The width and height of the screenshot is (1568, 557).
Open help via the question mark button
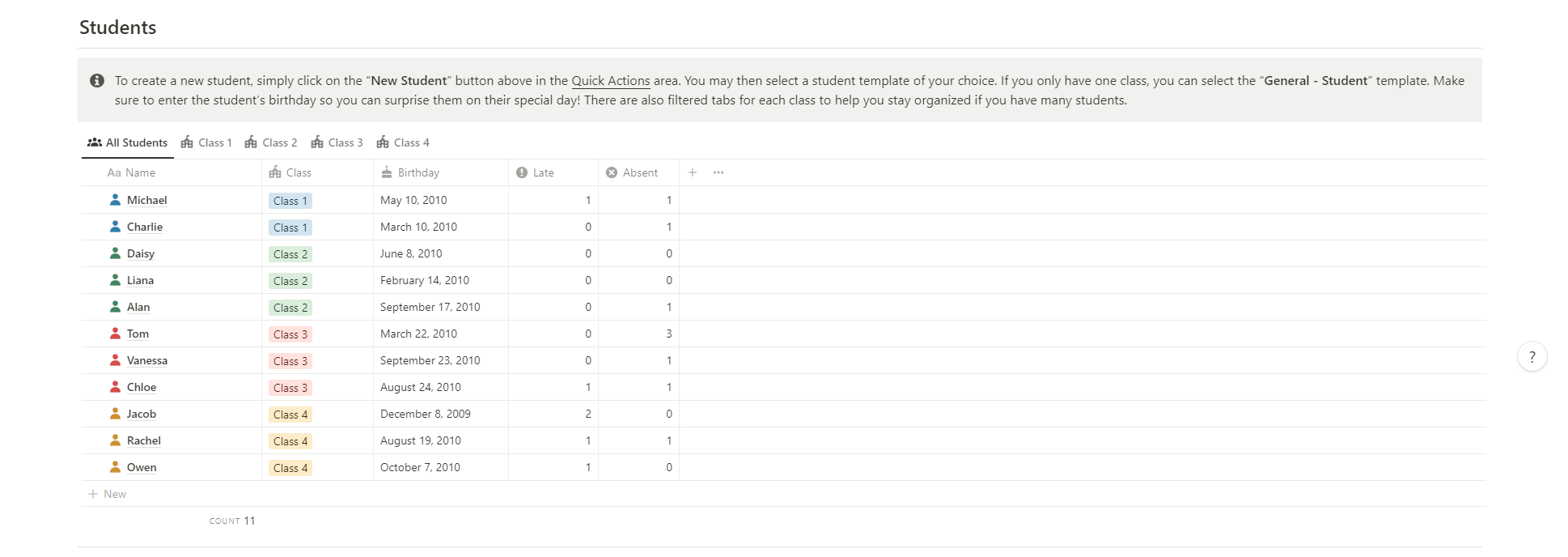(x=1532, y=356)
